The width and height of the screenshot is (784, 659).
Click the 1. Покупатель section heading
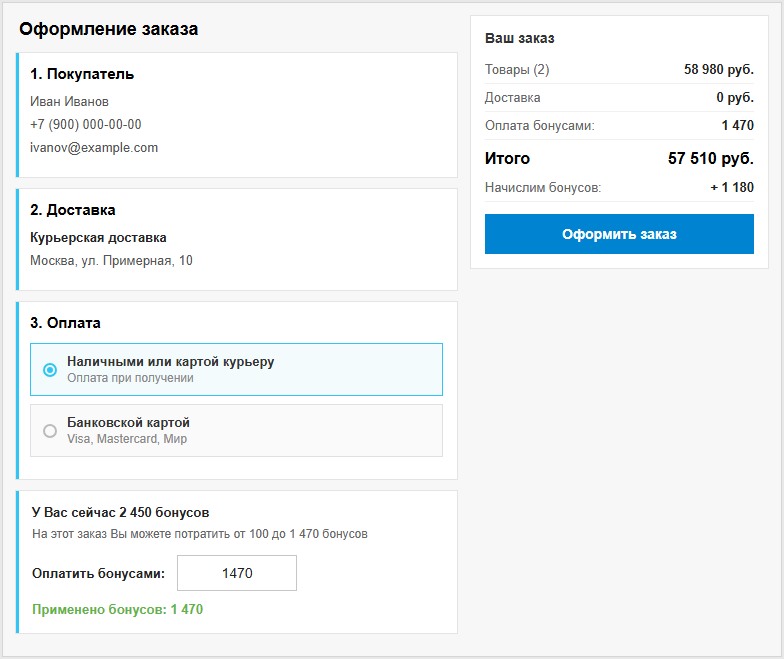pos(82,74)
